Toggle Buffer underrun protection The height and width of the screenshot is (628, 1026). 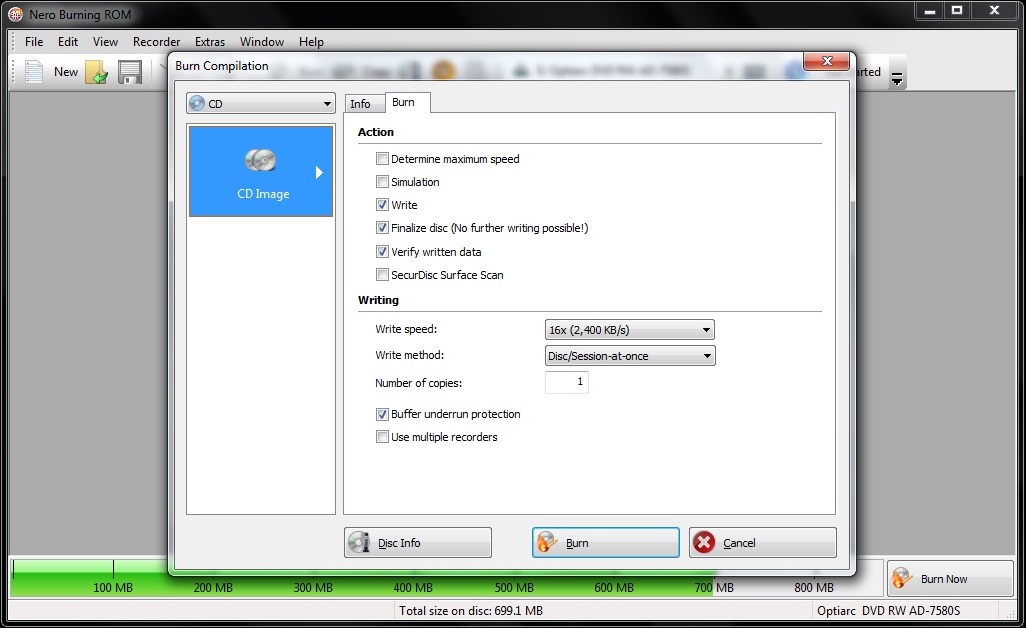coord(382,414)
